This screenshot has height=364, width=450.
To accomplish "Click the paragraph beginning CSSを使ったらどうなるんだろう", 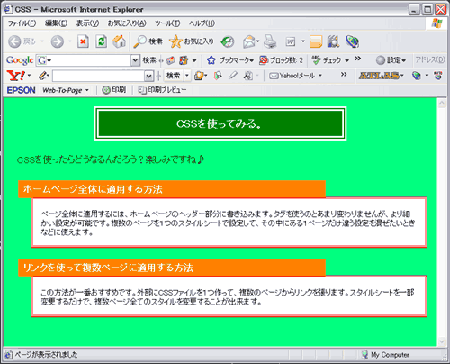I will [x=110, y=160].
